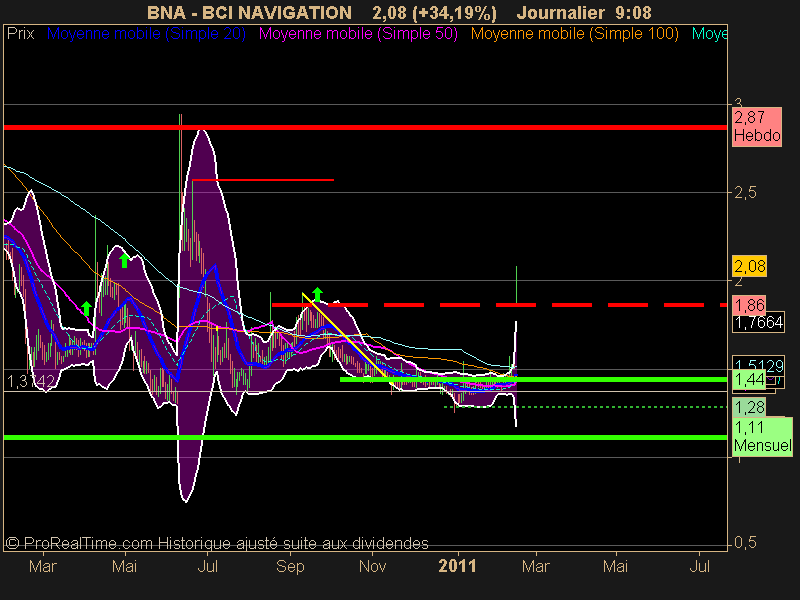Screen dimensions: 800x600
Task: Select the 'Moyenne mobile (Simple 20)' label
Action: [146, 34]
